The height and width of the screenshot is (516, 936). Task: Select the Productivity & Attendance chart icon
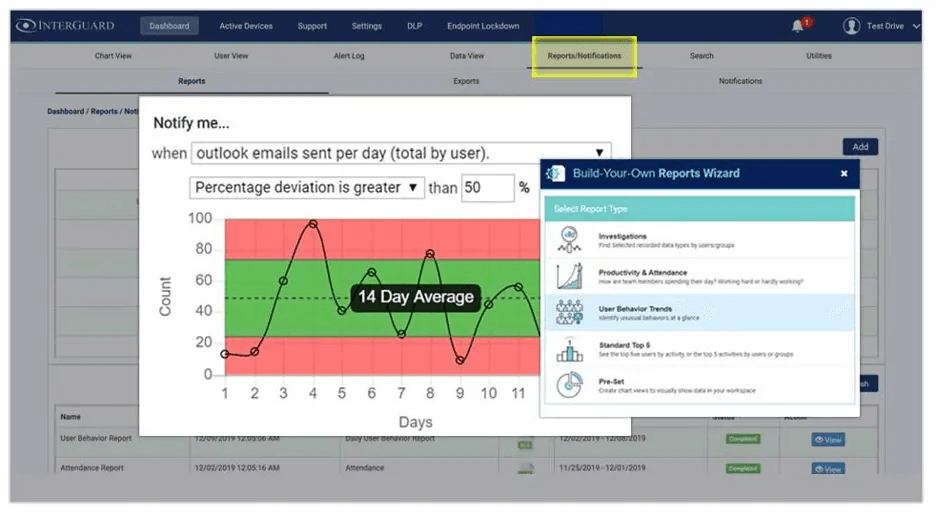pyautogui.click(x=569, y=276)
